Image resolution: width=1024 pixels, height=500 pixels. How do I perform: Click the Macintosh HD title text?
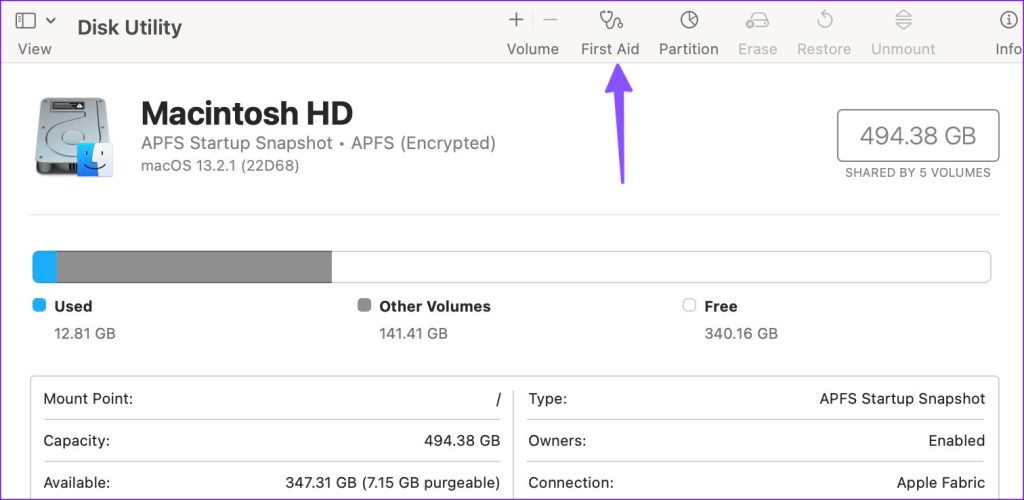tap(246, 113)
